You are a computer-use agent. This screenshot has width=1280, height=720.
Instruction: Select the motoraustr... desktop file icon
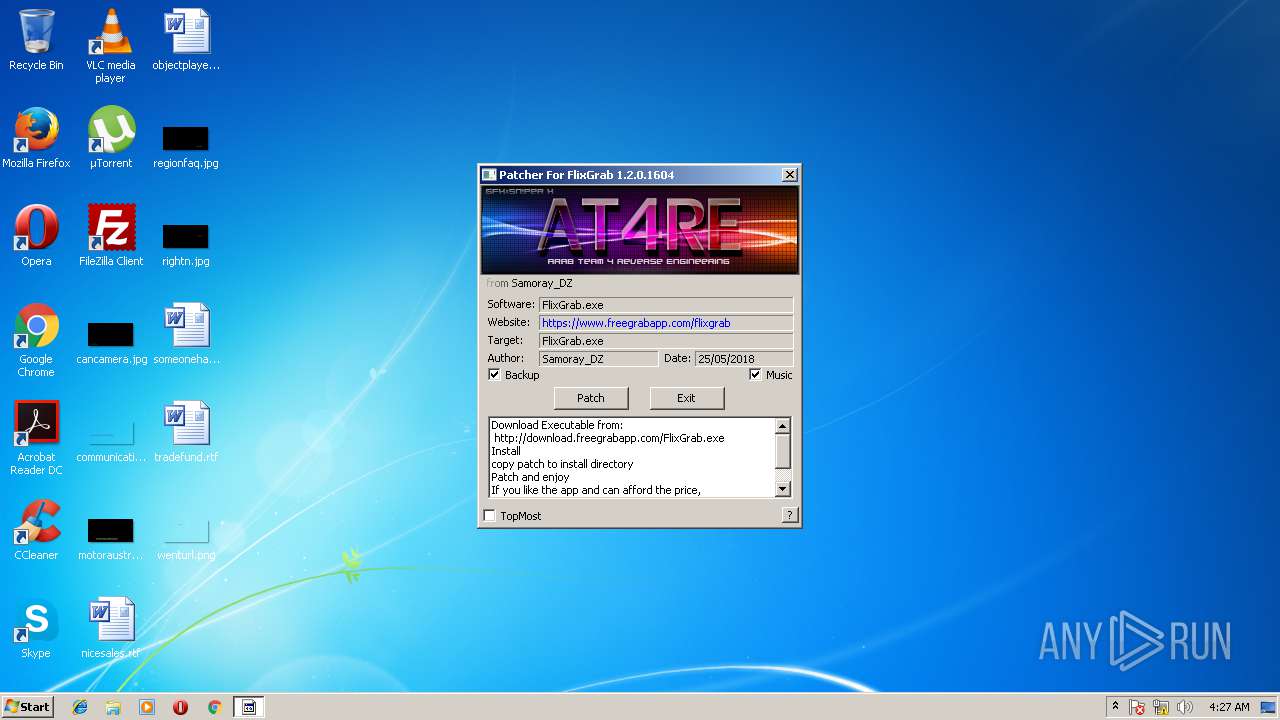111,538
